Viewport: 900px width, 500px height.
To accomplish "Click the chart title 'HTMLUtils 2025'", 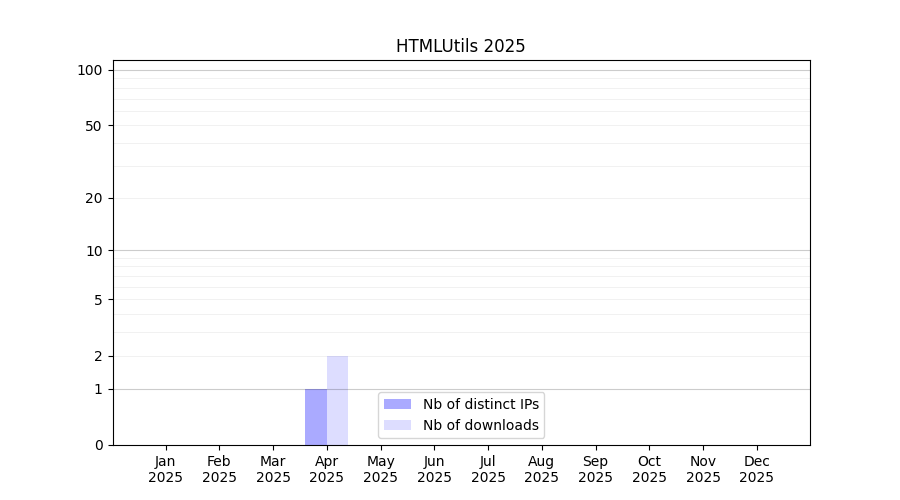I will coord(460,46).
